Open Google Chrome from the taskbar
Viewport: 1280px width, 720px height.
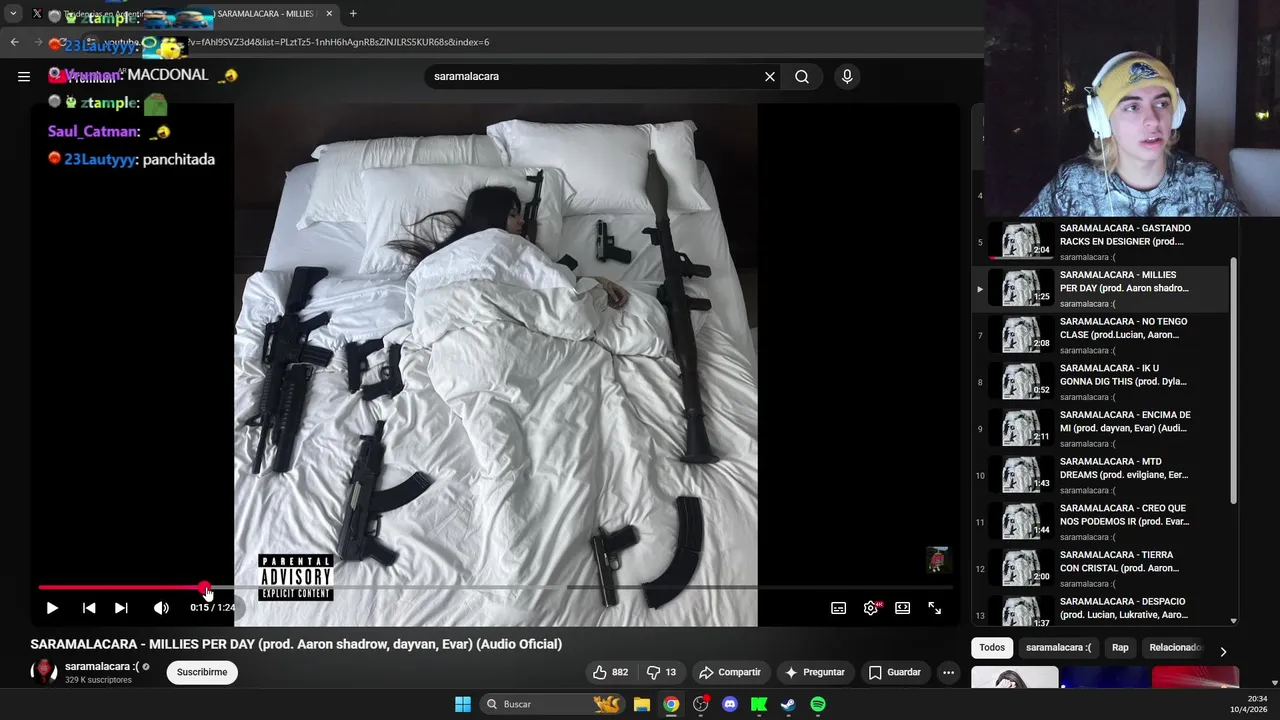(671, 704)
